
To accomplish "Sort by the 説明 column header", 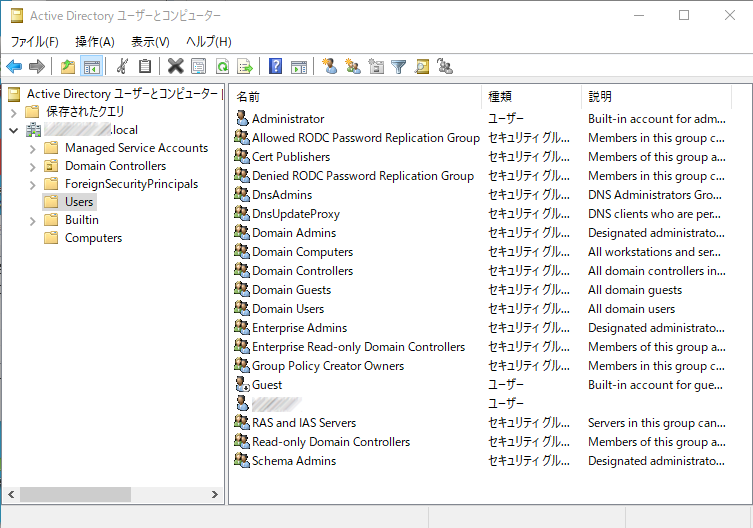I will [656, 97].
